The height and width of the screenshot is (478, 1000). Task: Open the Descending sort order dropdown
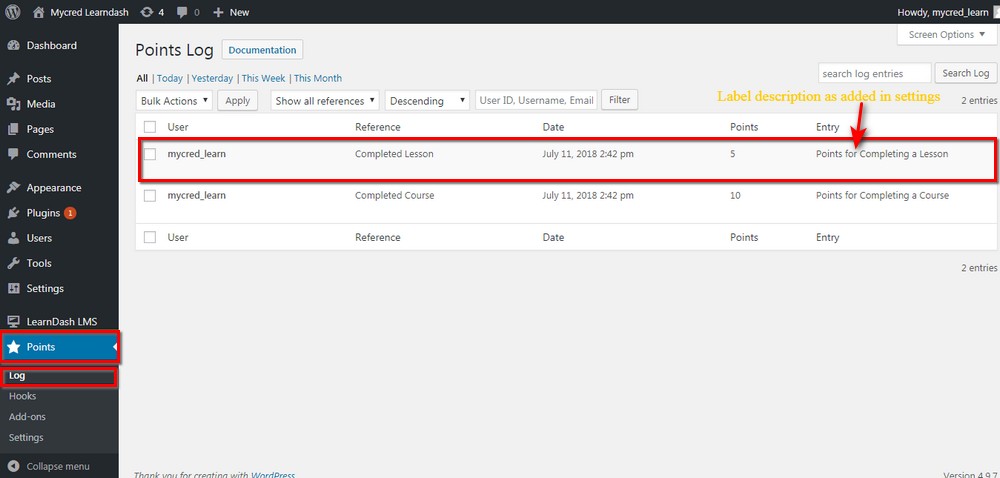428,101
